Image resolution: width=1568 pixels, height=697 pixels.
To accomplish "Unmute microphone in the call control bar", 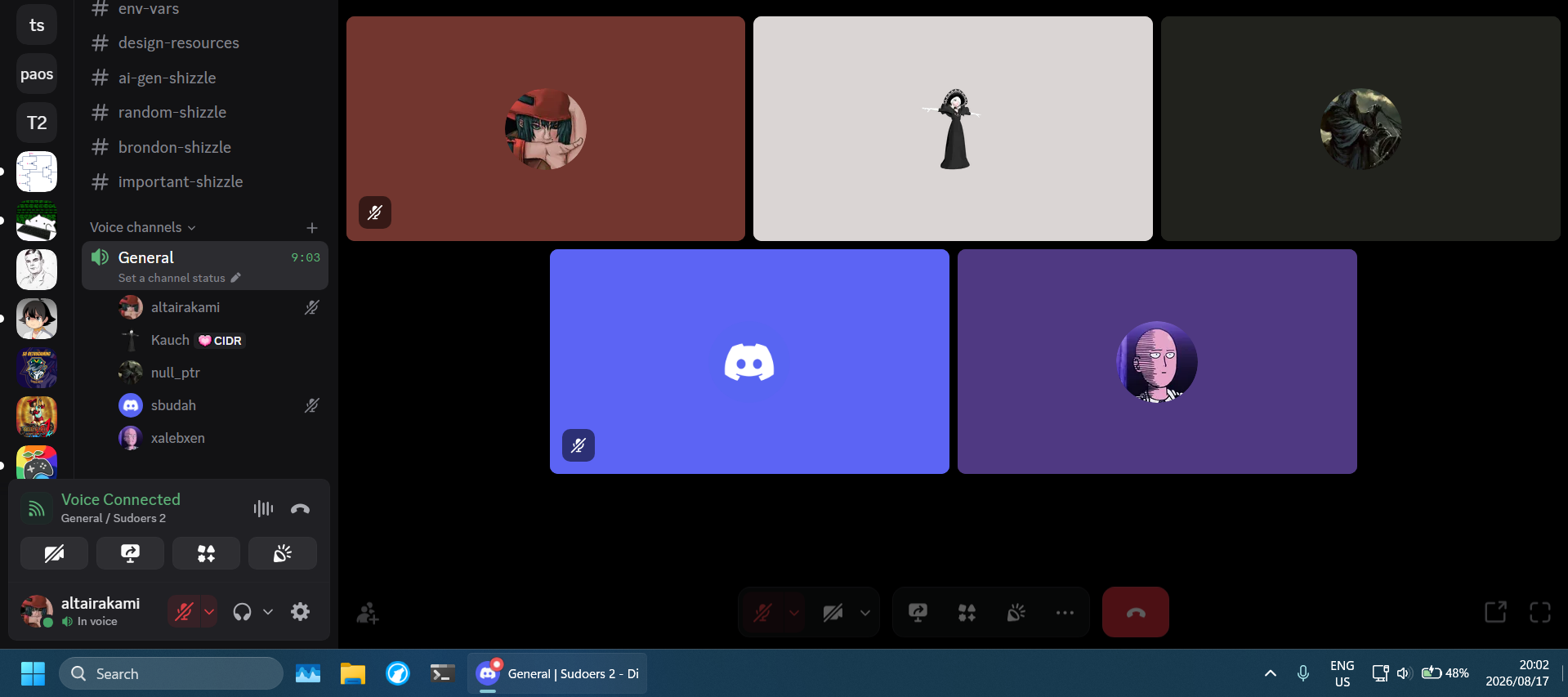I will point(762,612).
